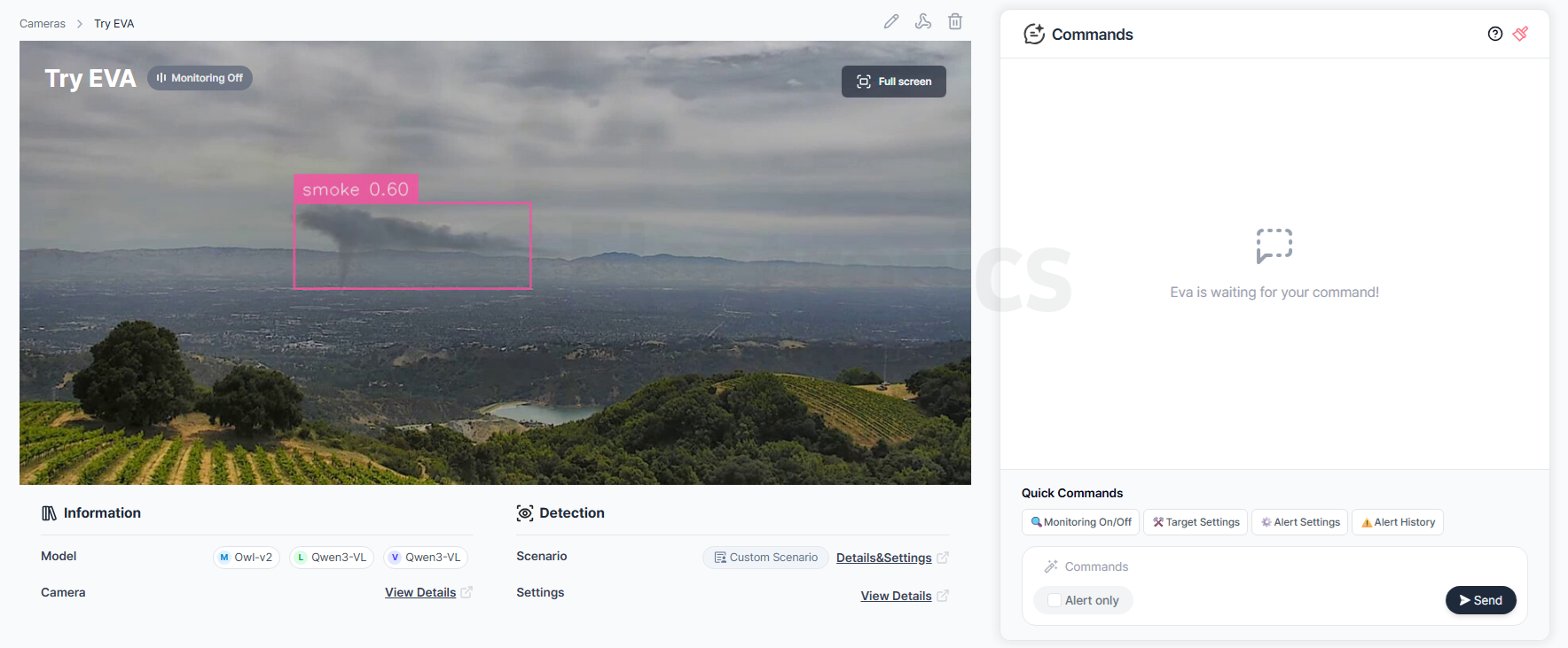Click Details&Settings external link icon
This screenshot has height=648, width=1568.
click(942, 558)
